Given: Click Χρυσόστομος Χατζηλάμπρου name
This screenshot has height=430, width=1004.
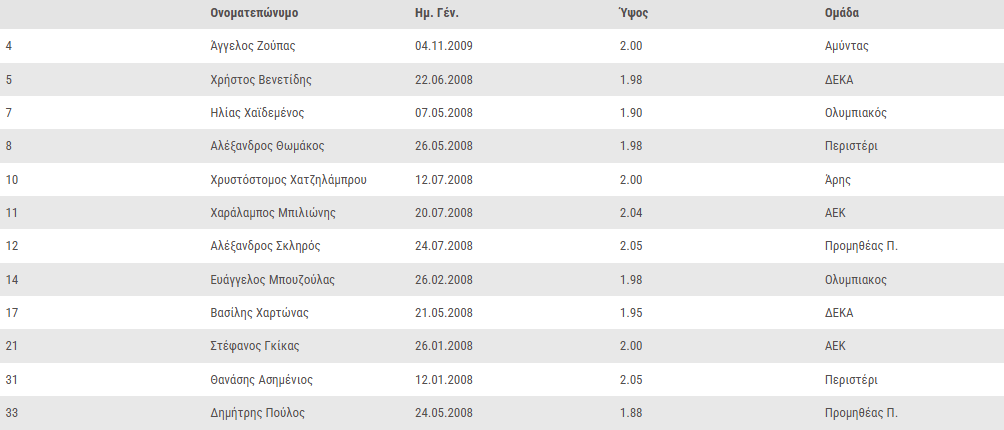Looking at the screenshot, I should click(288, 180).
